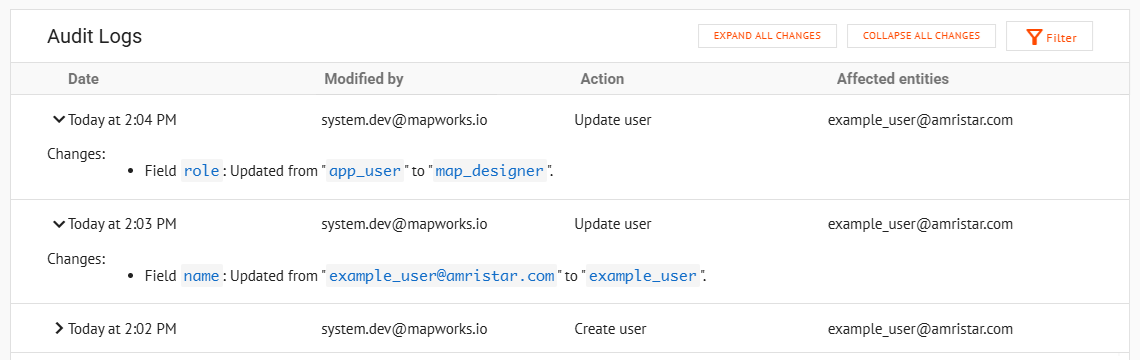Click the "role" field code tag
Image resolution: width=1140 pixels, height=360 pixels.
[x=201, y=172]
